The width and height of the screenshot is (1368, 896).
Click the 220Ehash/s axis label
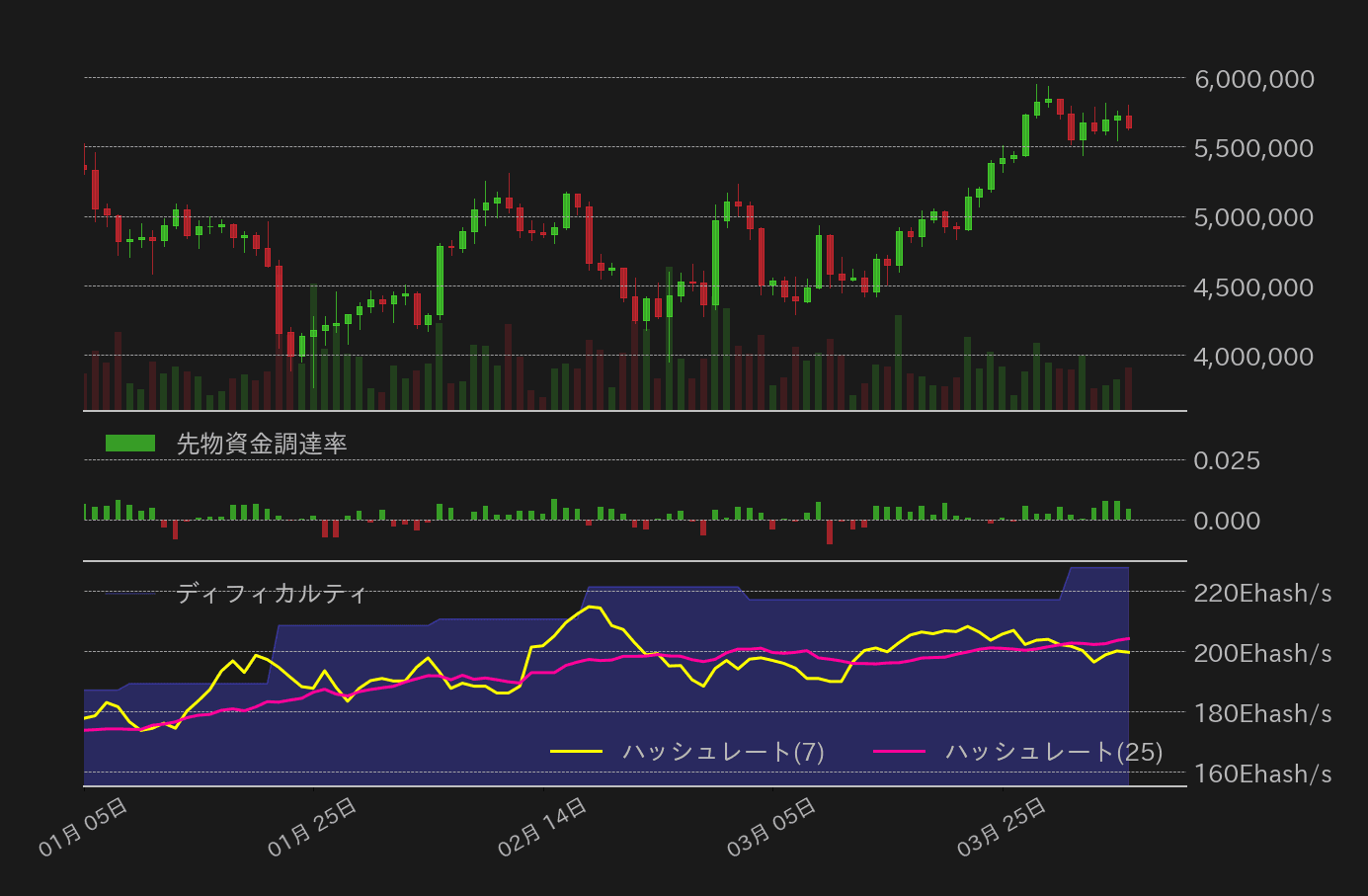point(1261,594)
